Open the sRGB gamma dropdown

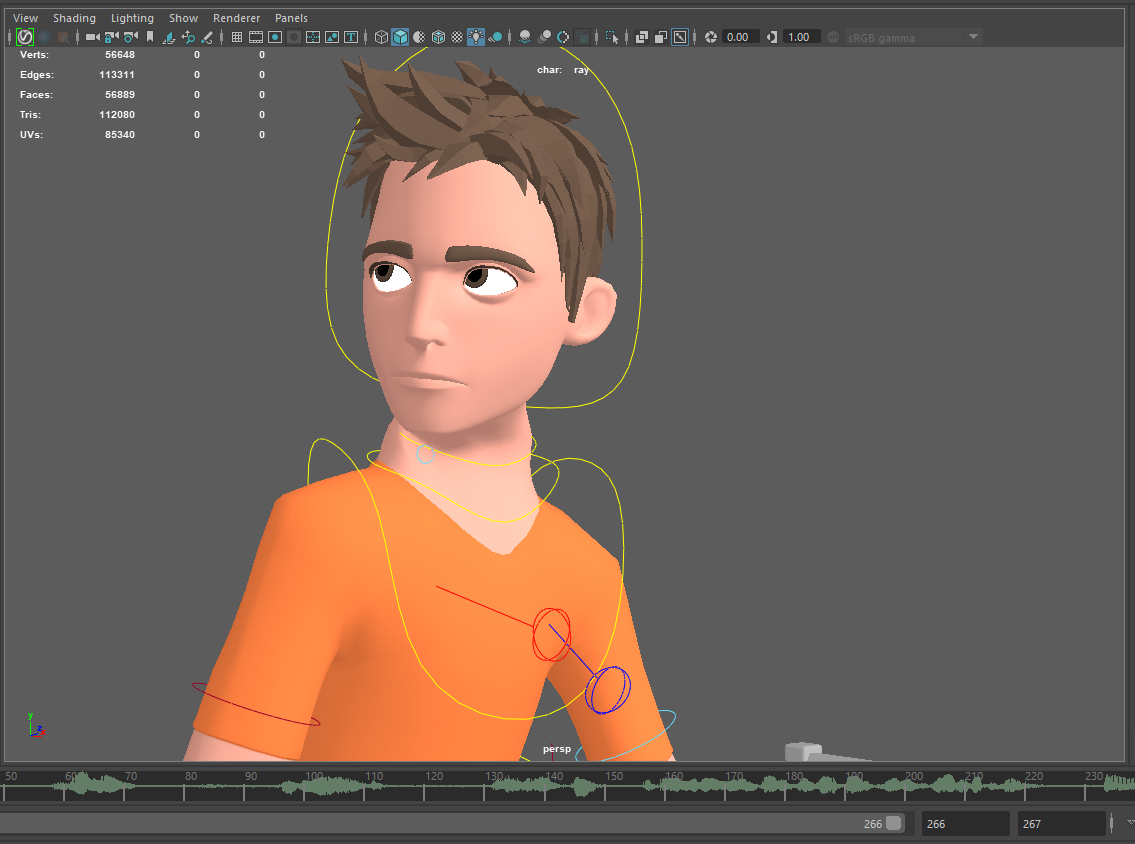pos(973,36)
